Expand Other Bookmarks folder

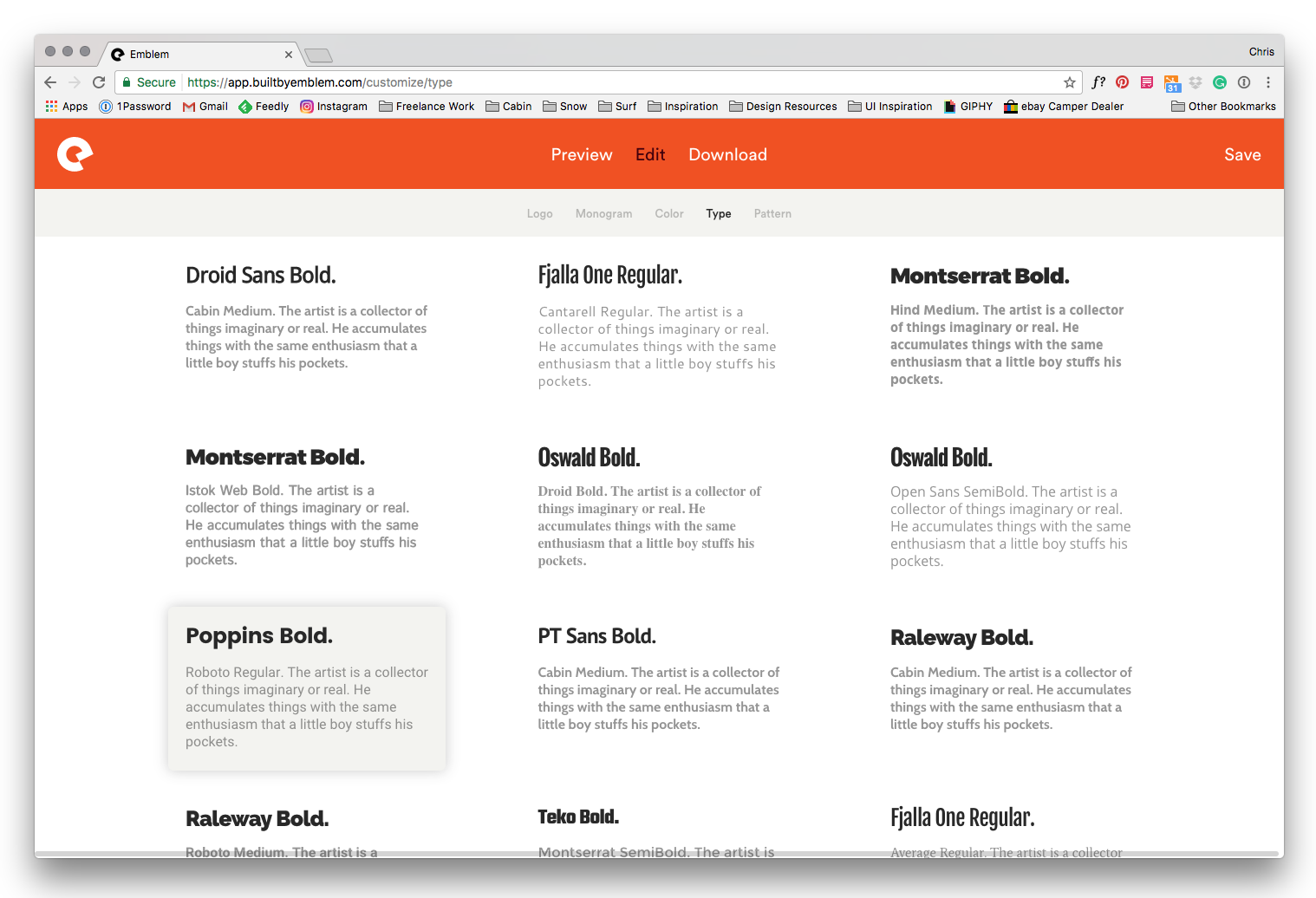click(x=1223, y=107)
